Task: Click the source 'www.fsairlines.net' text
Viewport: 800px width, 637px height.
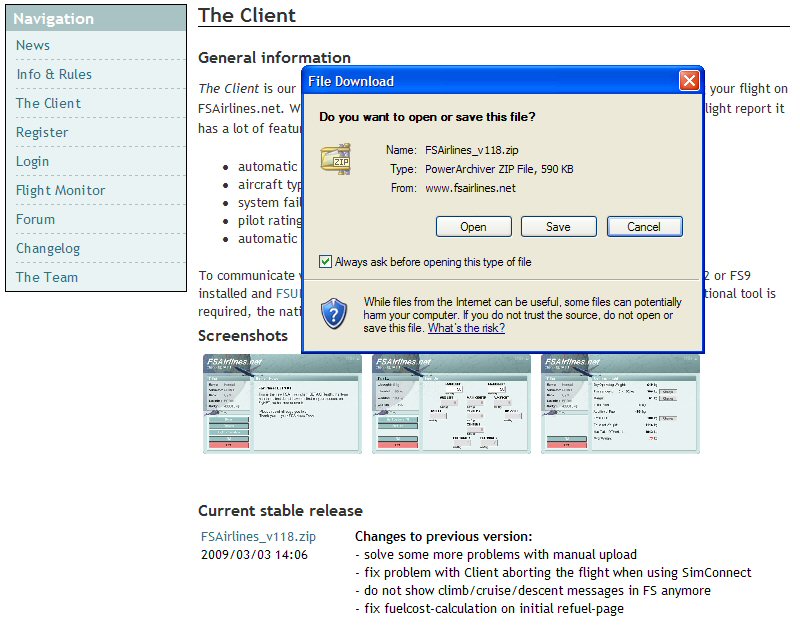Action: 470,188
